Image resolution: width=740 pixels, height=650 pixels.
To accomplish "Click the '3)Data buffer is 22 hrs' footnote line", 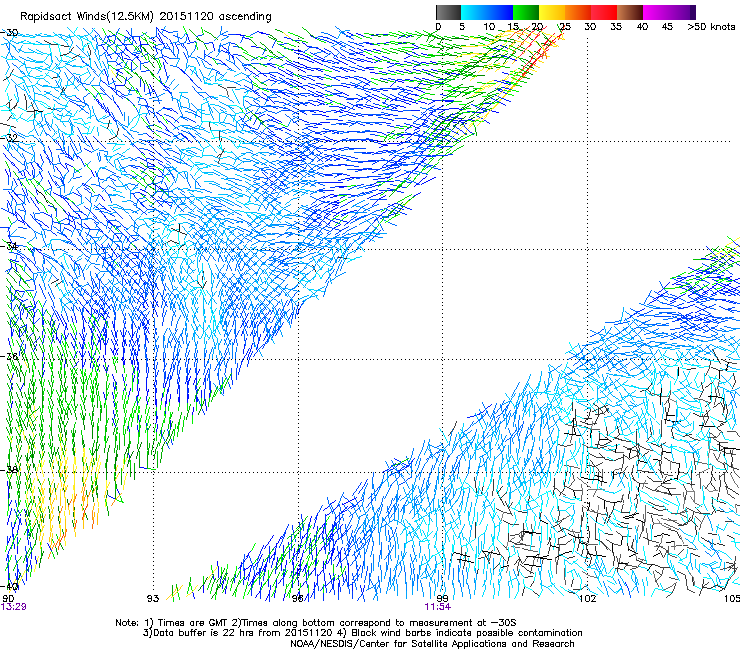I will (362, 633).
